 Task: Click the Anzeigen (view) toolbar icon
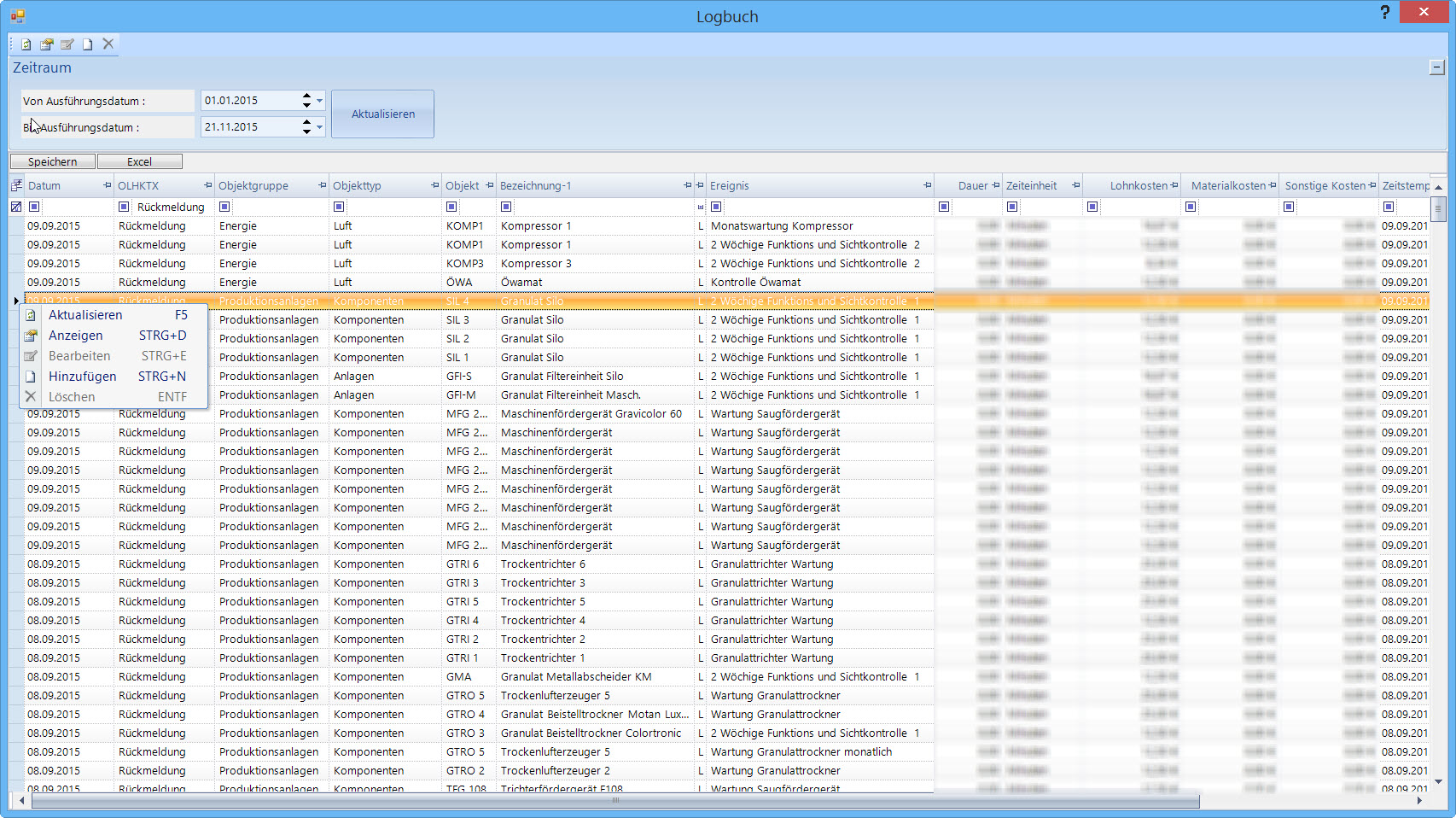pyautogui.click(x=47, y=44)
